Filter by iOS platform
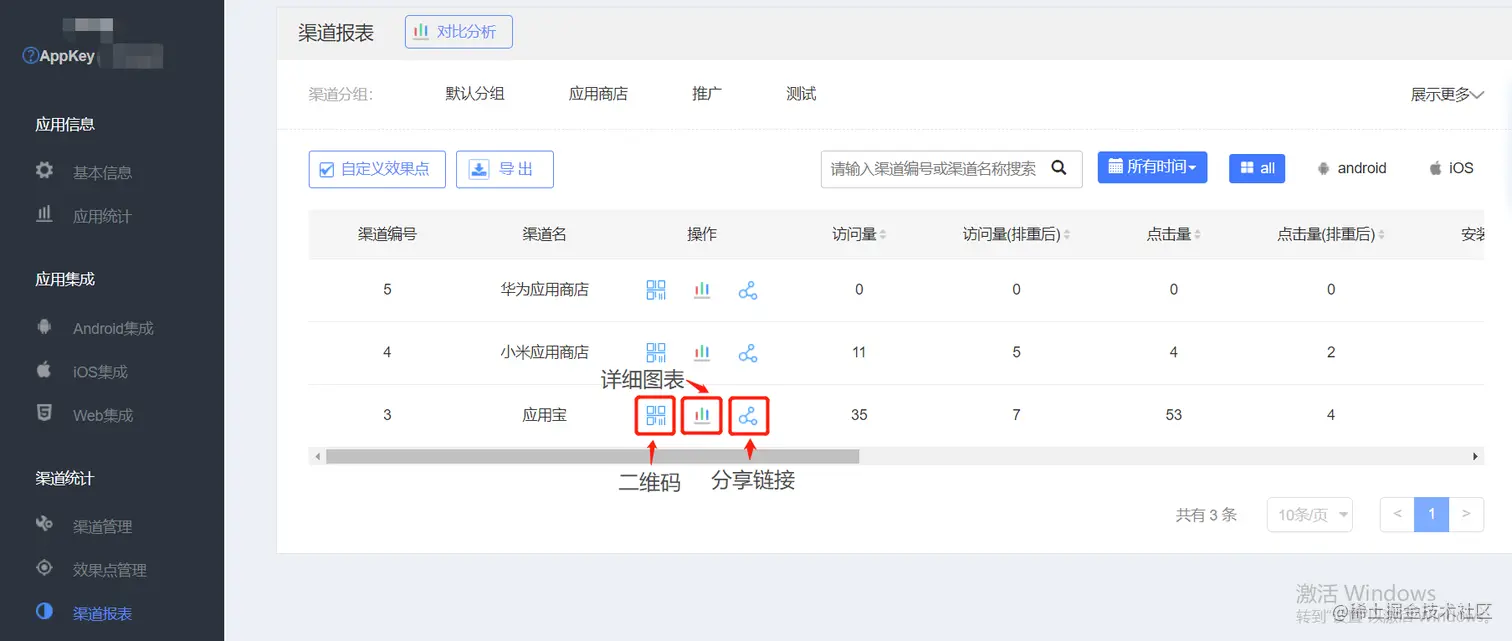This screenshot has width=1512, height=641. click(1451, 168)
